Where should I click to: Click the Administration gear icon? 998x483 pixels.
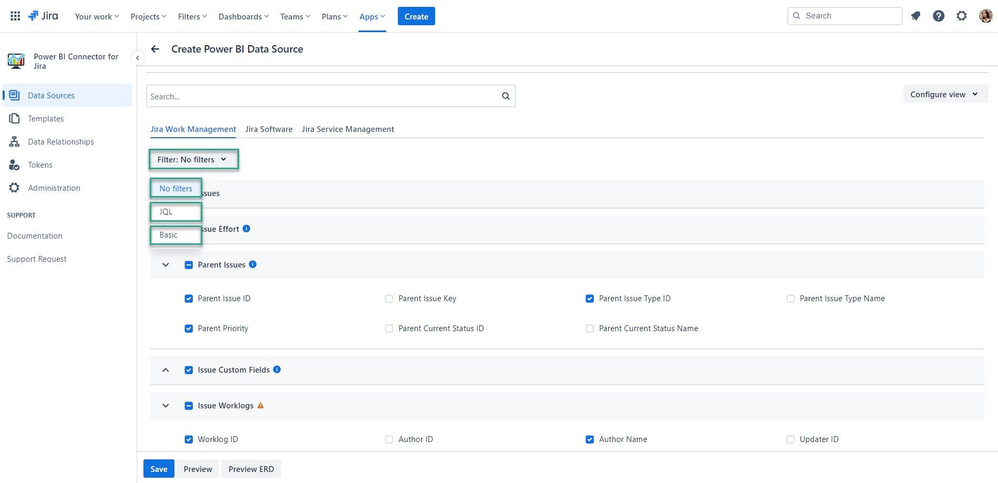click(x=14, y=188)
